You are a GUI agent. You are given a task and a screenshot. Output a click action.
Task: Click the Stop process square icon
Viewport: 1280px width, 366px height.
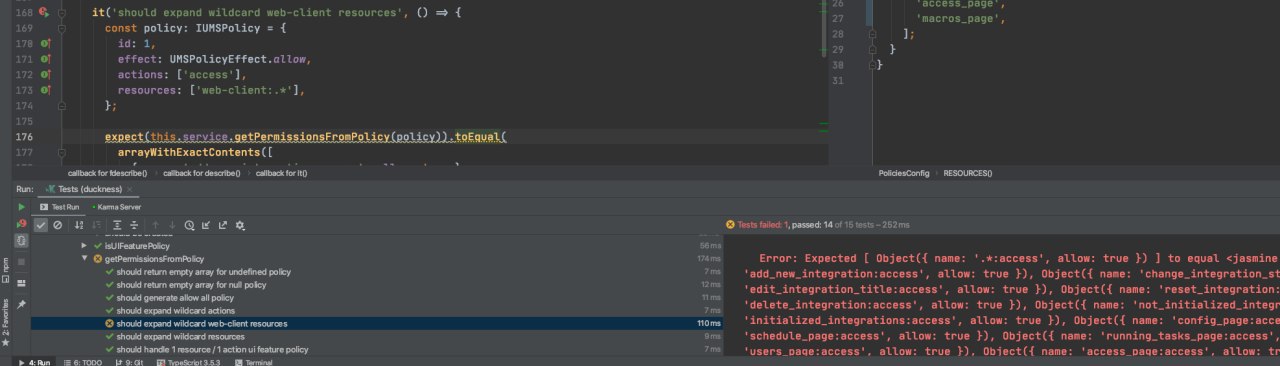tap(21, 261)
